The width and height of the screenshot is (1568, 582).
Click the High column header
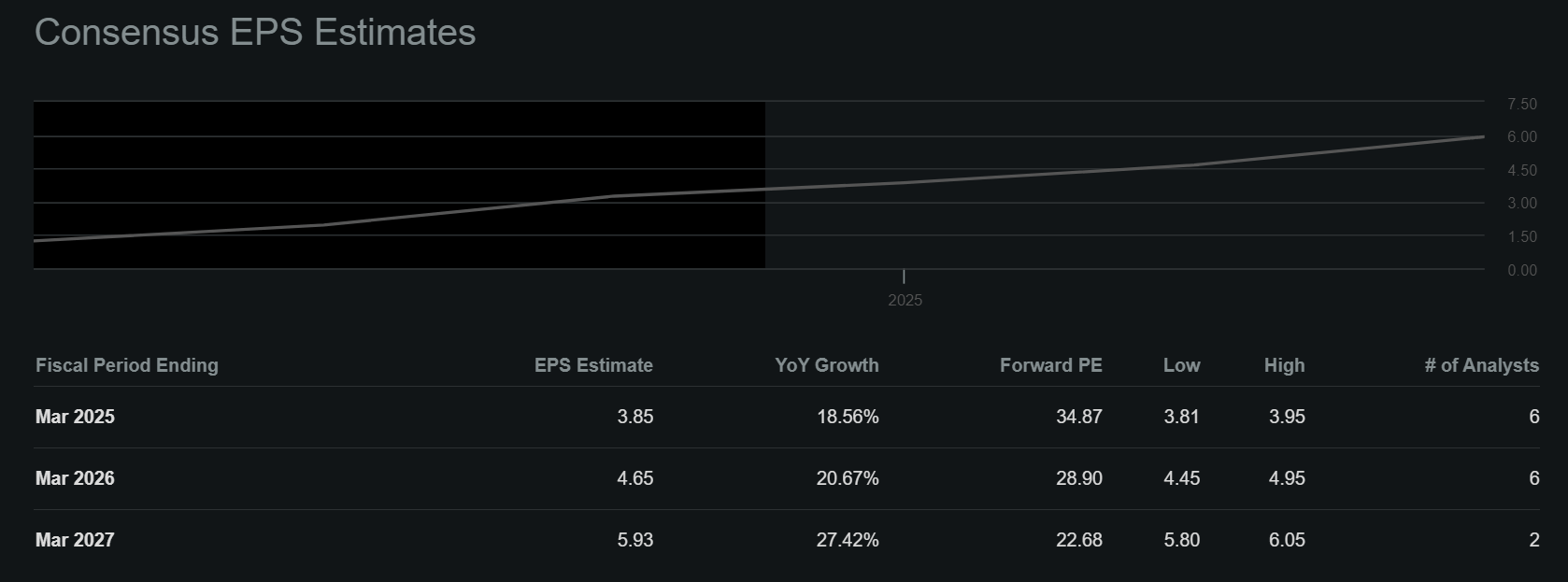1284,365
